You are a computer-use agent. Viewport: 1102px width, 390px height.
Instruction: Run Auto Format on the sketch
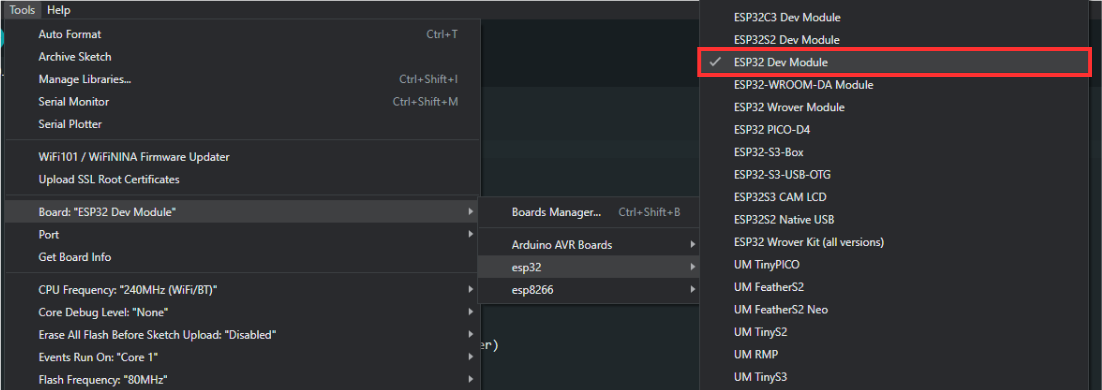pyautogui.click(x=242, y=34)
